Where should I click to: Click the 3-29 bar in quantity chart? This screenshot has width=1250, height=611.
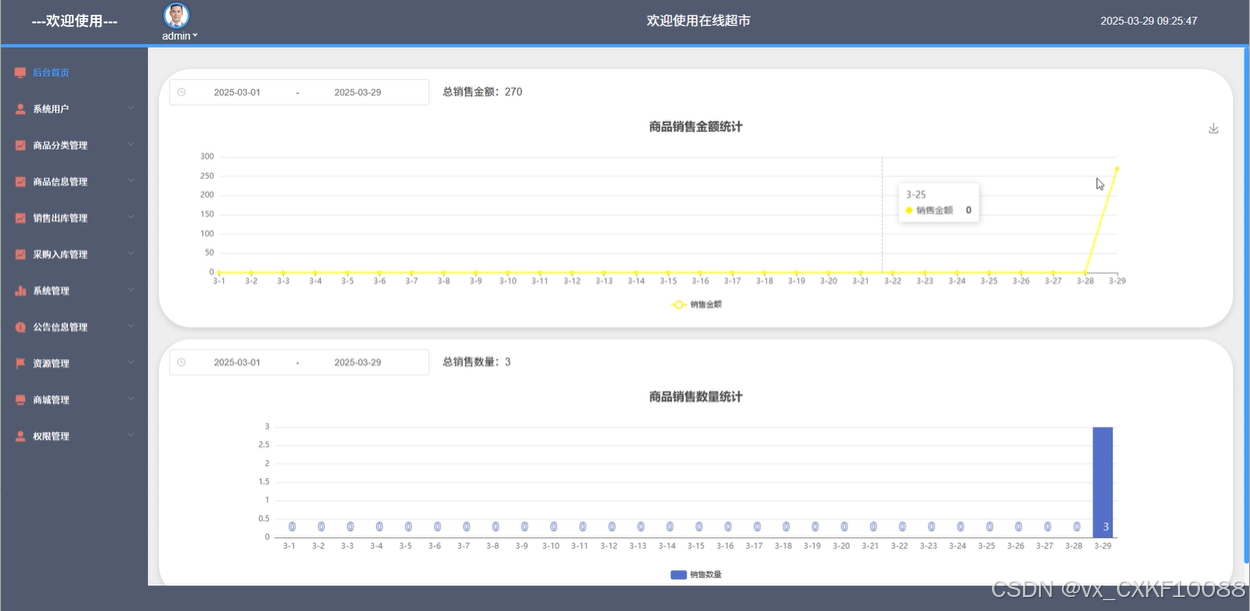(1102, 482)
